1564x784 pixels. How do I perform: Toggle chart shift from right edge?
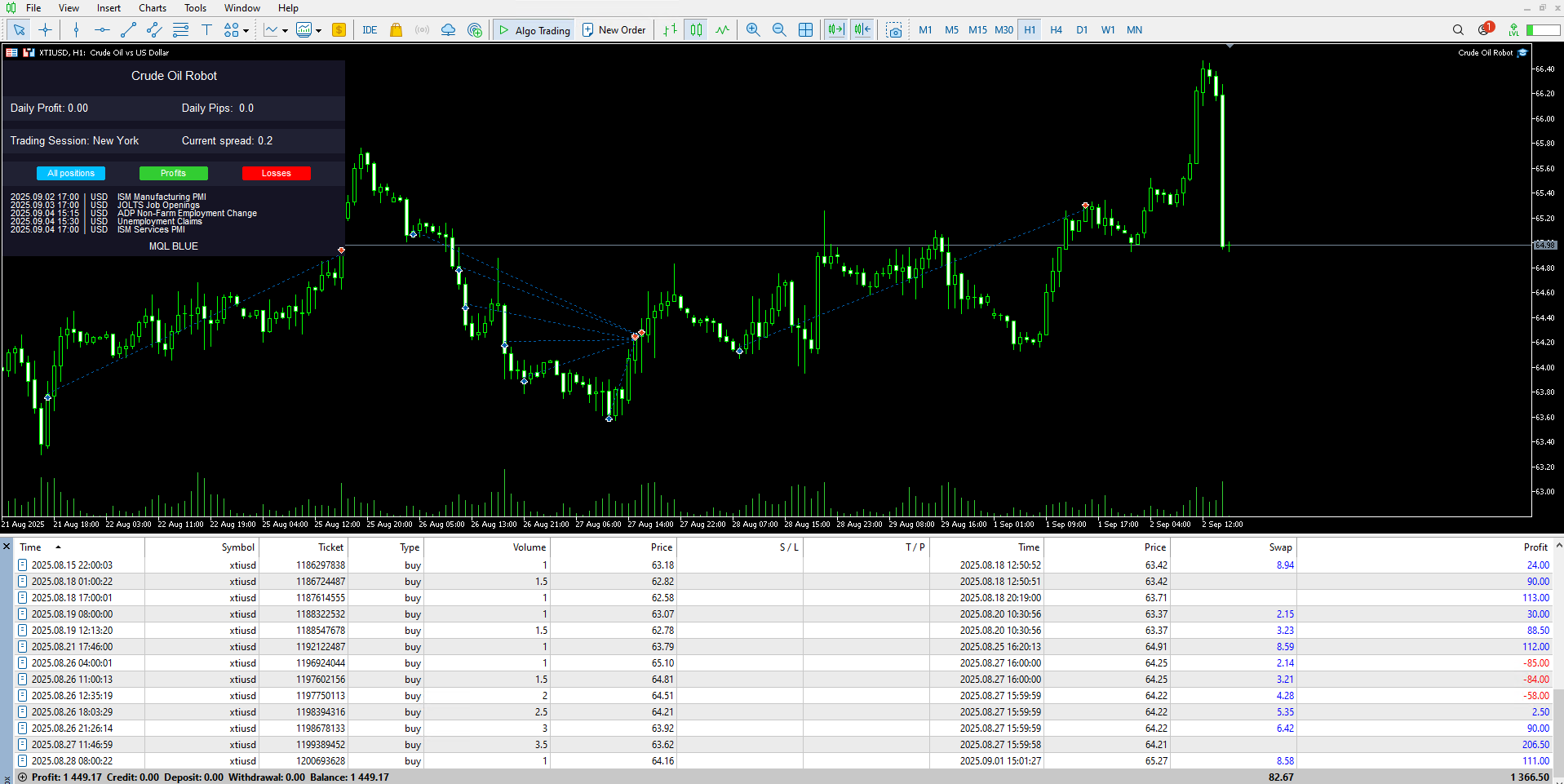[x=862, y=30]
